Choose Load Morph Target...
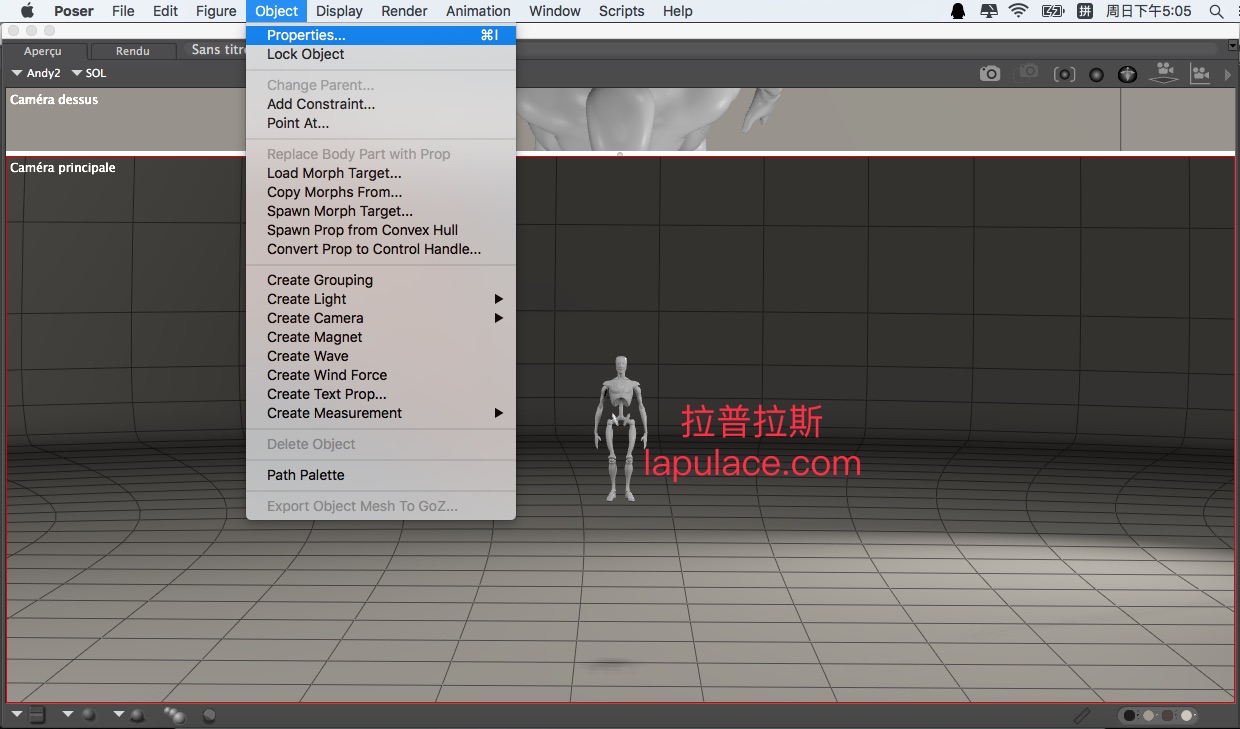Screen dimensions: 1240x729 (x=381, y=173)
